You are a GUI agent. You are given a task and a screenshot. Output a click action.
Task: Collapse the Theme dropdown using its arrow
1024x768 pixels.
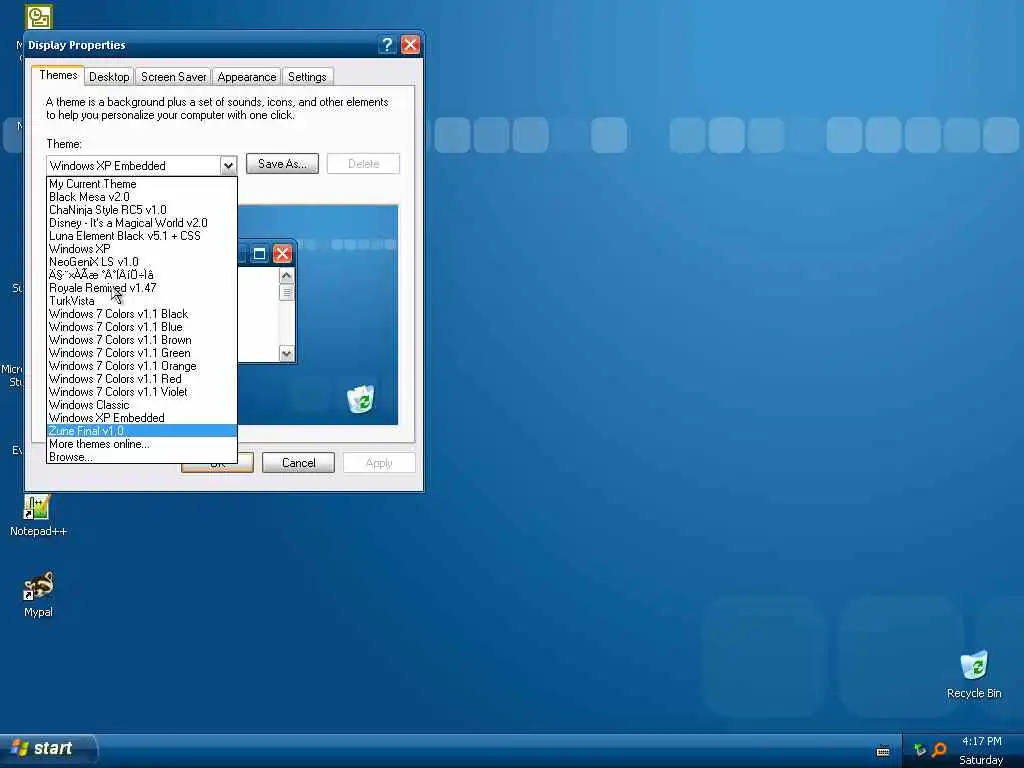coord(228,166)
